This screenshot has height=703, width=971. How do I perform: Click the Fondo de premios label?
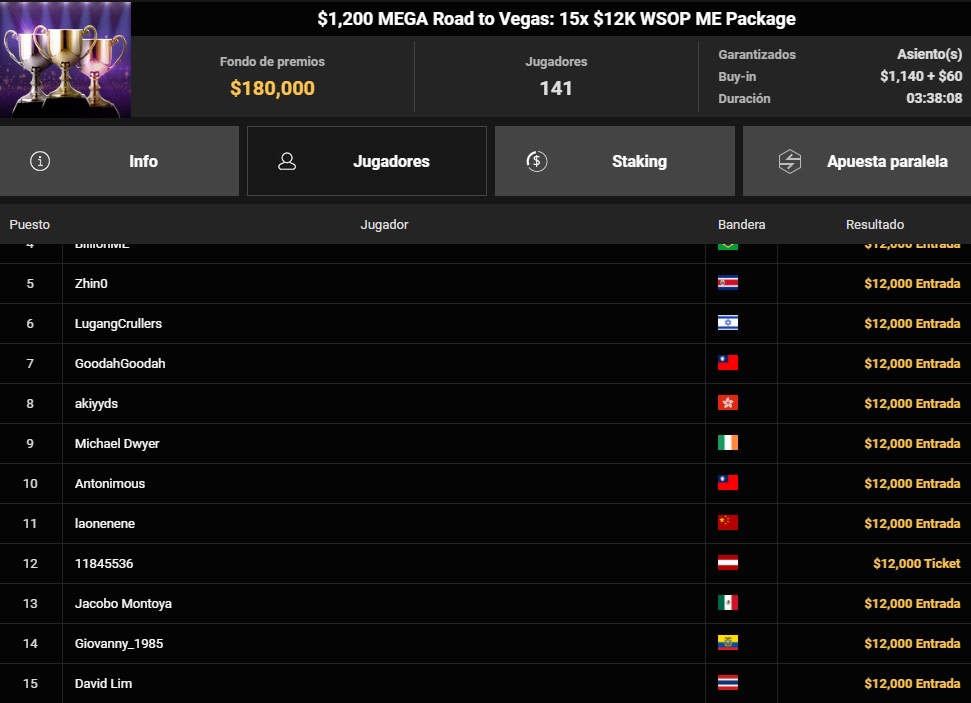coord(272,61)
